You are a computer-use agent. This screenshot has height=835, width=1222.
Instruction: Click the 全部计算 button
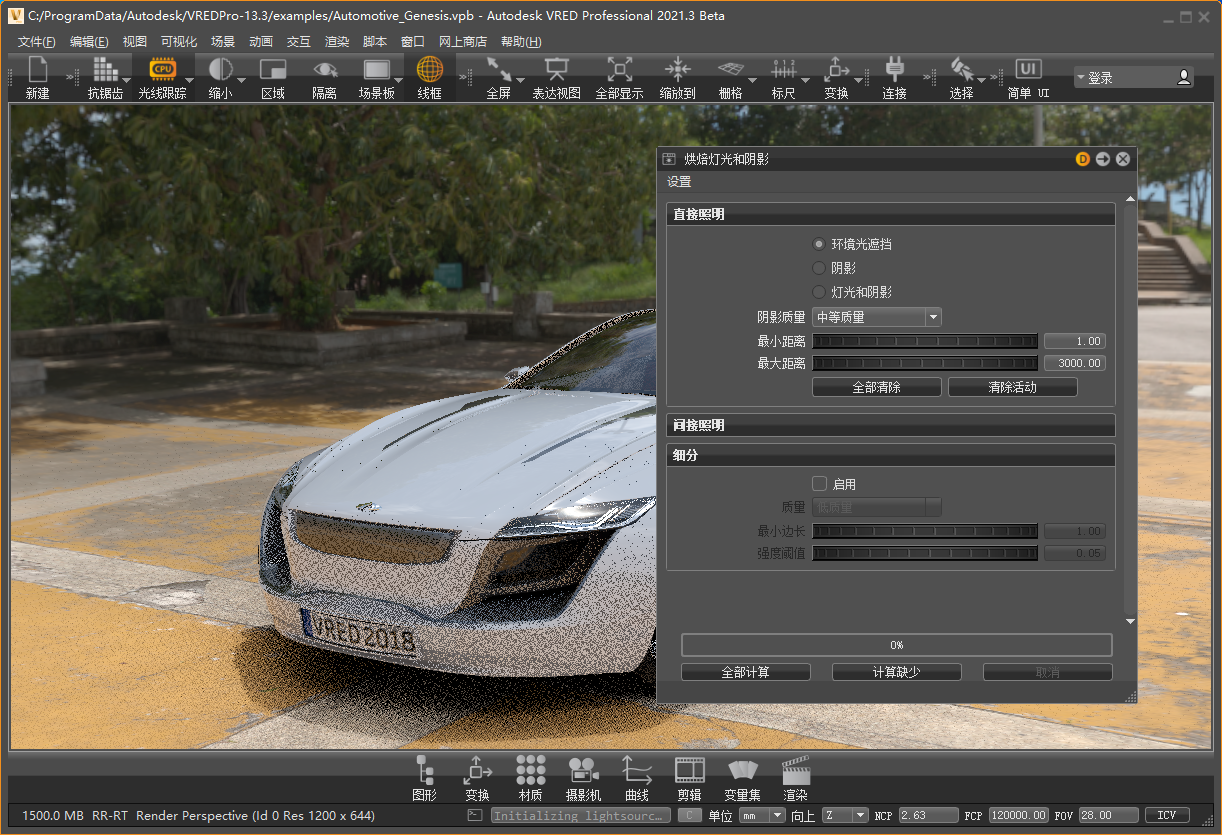746,672
